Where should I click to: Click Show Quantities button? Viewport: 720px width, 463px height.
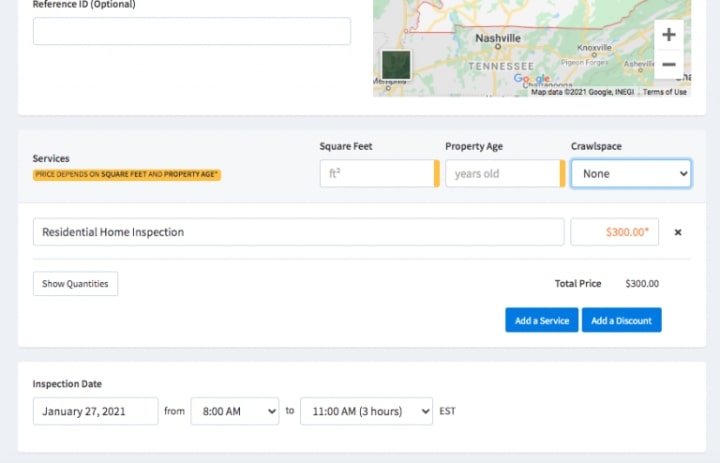(75, 284)
